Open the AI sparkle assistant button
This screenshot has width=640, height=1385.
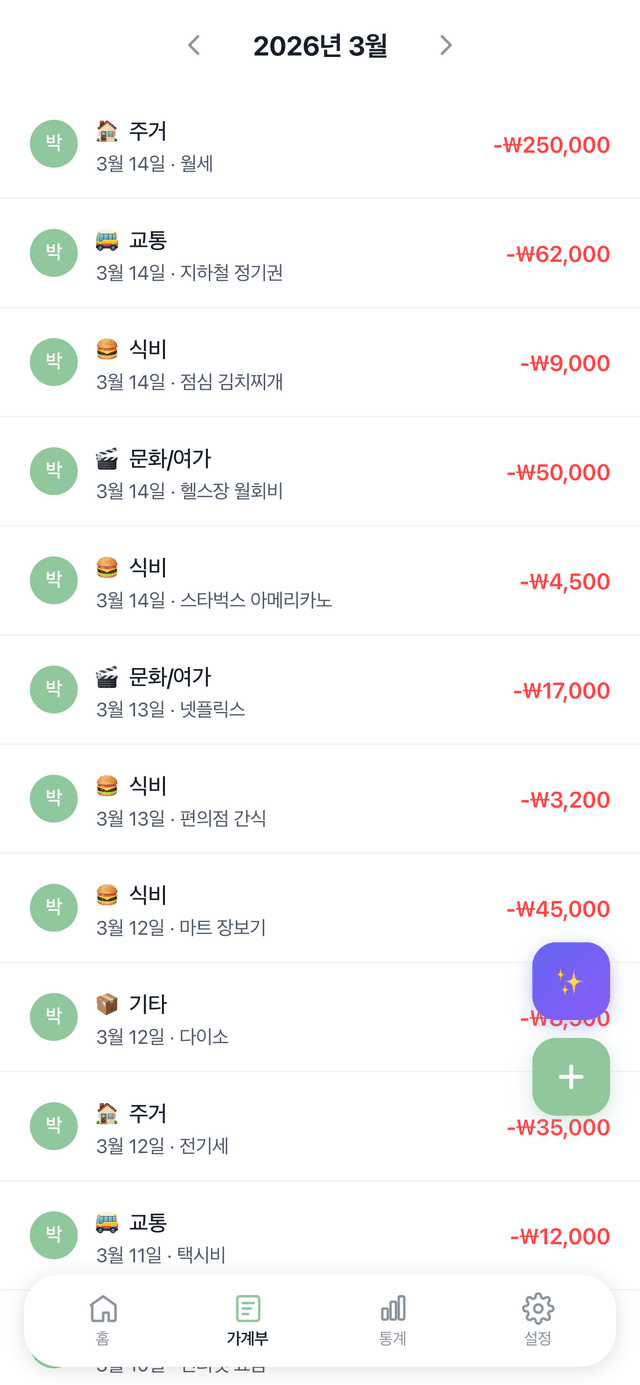coord(571,981)
